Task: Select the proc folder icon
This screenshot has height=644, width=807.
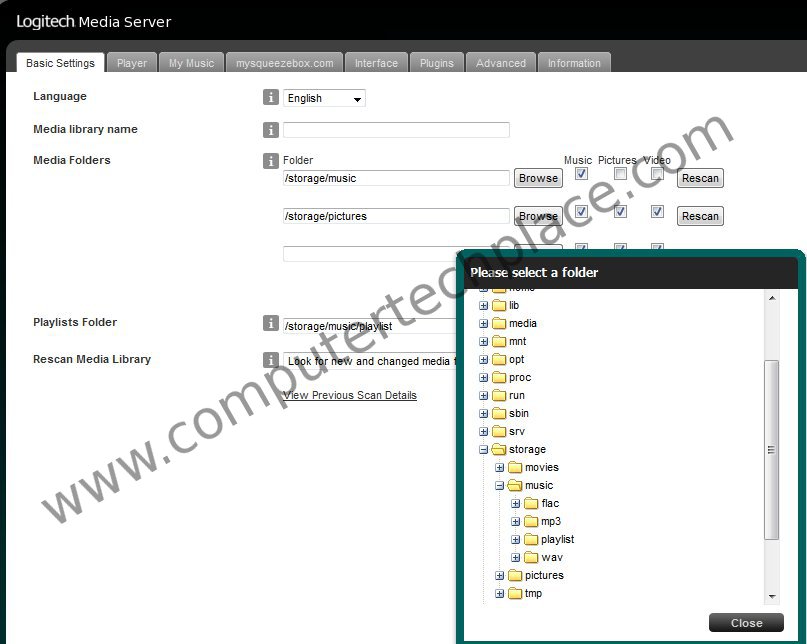Action: pos(499,377)
